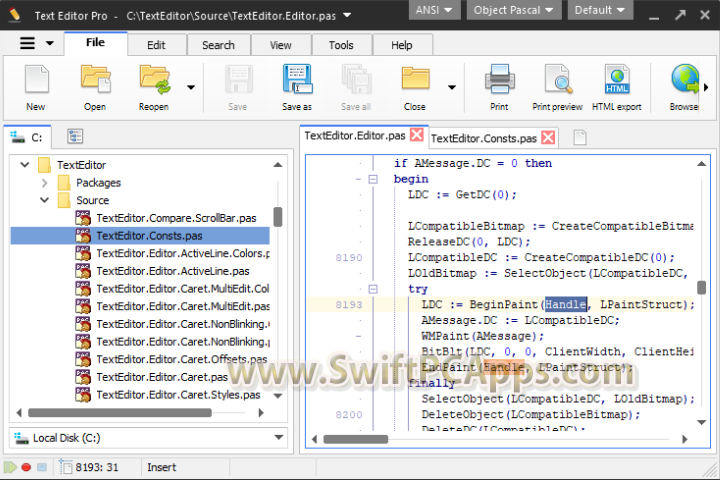
Task: Switch to the Help ribbon tab
Action: pyautogui.click(x=402, y=45)
